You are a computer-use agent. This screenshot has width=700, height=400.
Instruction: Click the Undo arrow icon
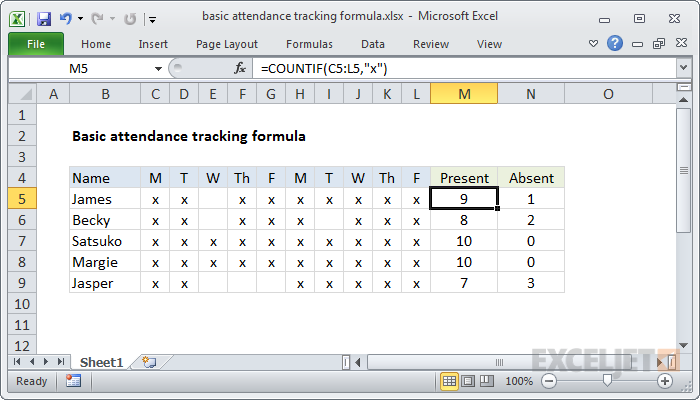point(66,18)
